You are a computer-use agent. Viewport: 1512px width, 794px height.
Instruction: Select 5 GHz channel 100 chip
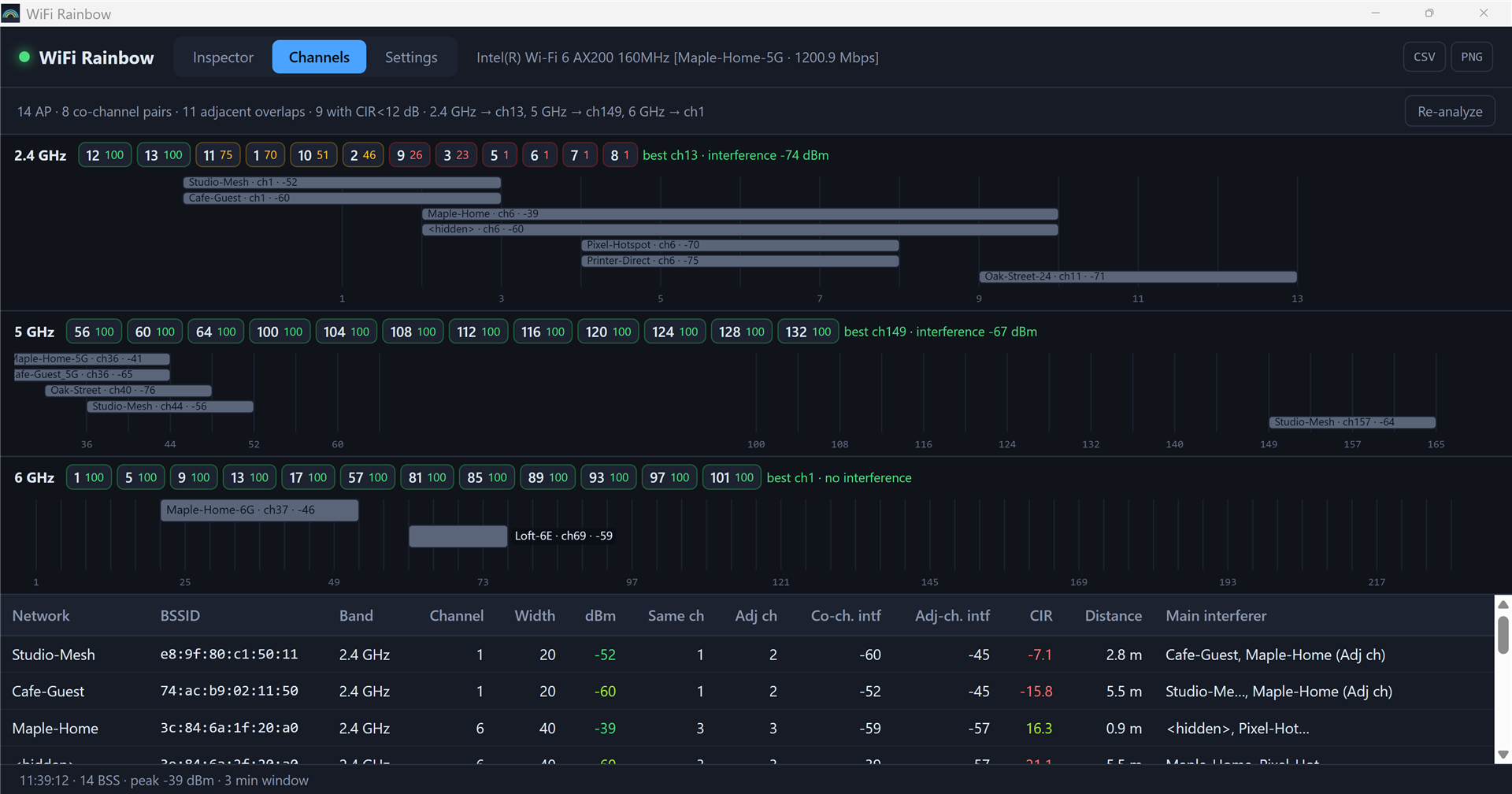[x=280, y=332]
